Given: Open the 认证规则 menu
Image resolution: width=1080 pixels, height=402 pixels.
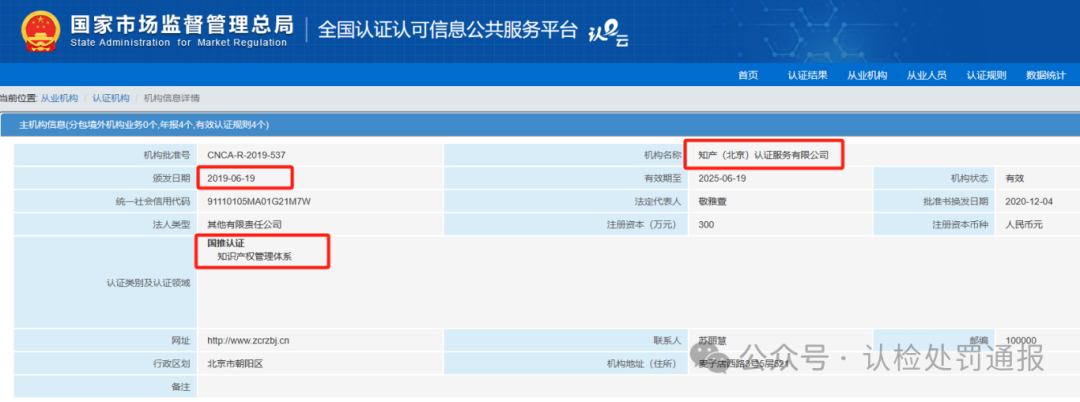Looking at the screenshot, I should pos(986,76).
